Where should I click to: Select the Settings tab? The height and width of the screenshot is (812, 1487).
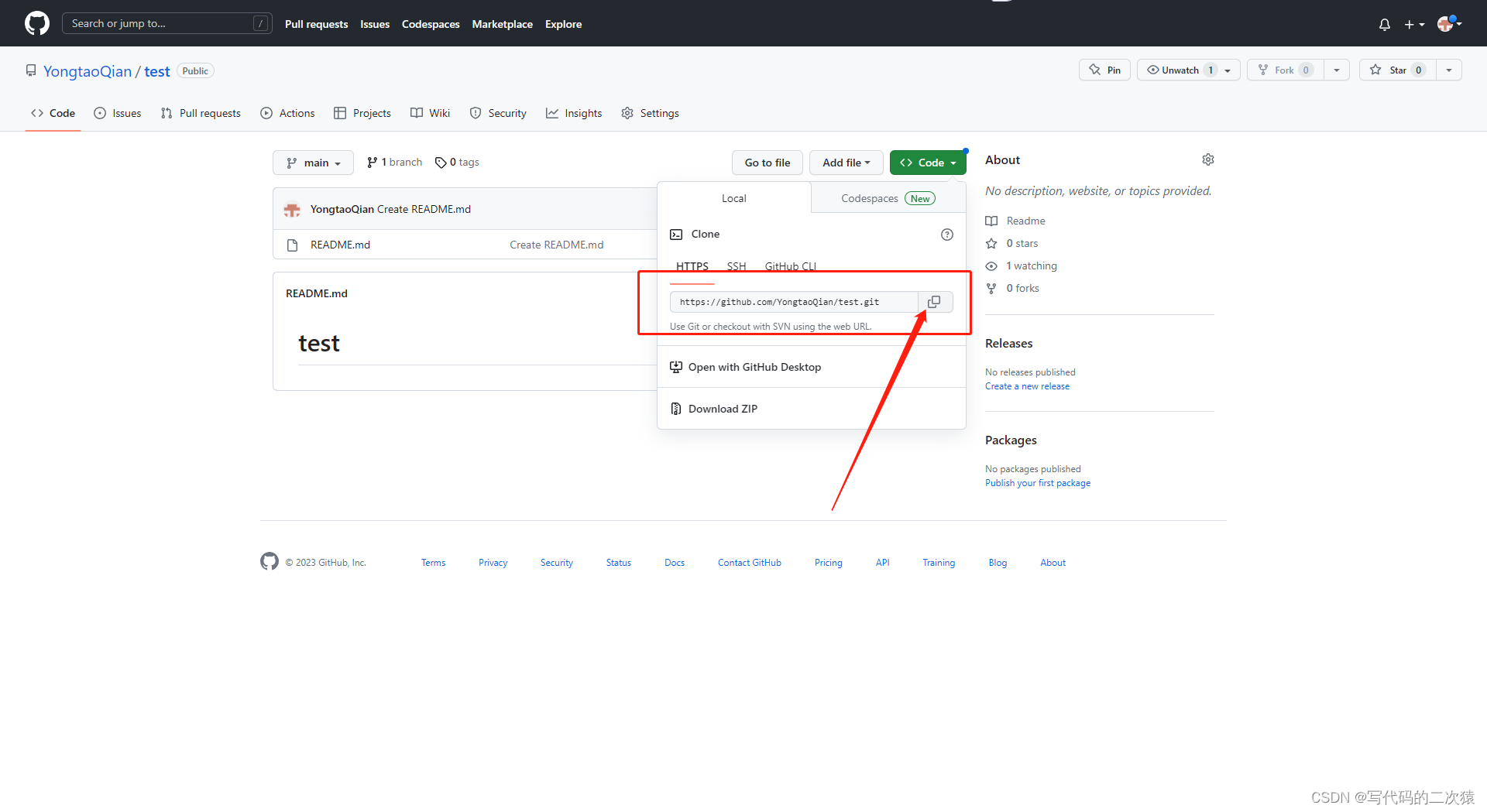coord(651,113)
